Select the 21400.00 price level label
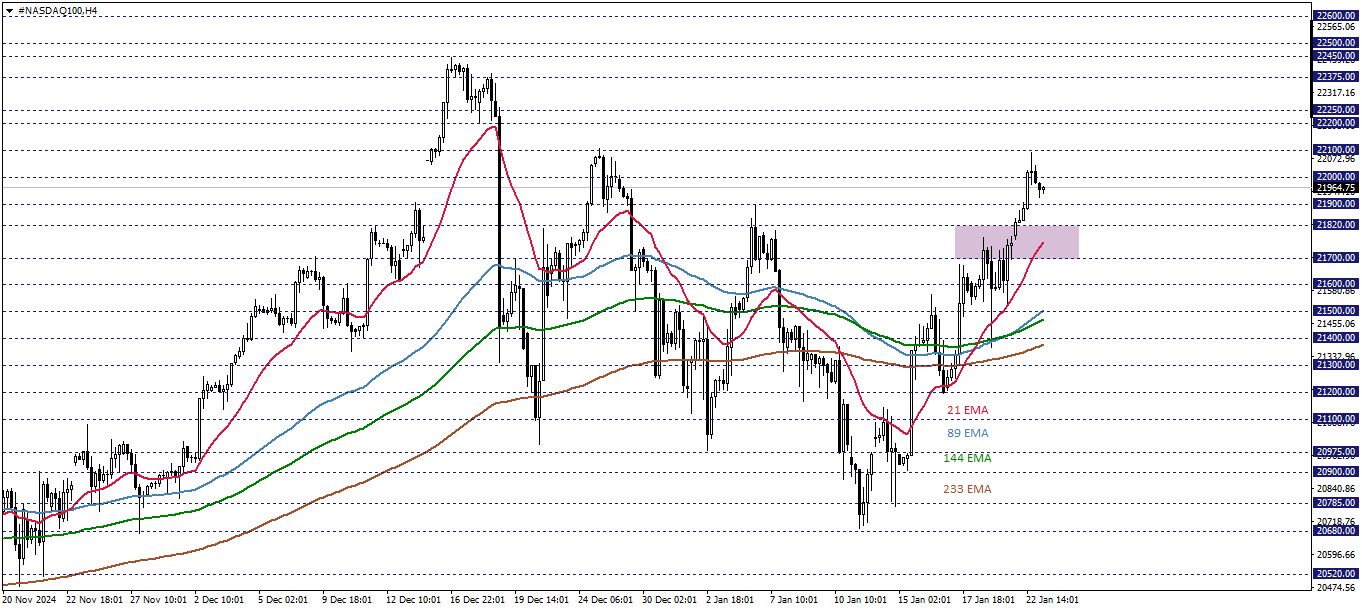Image resolution: width=1362 pixels, height=611 pixels. pyautogui.click(x=1336, y=338)
